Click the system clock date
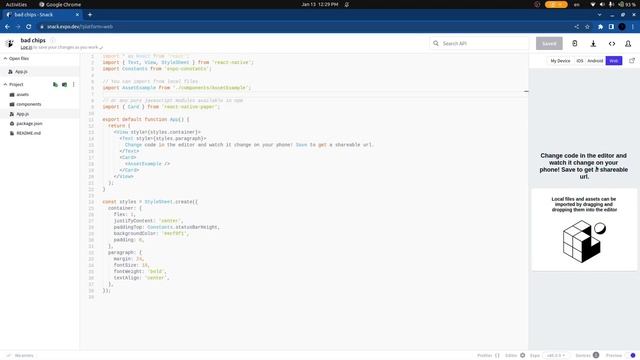The image size is (640, 360). coord(320,4)
